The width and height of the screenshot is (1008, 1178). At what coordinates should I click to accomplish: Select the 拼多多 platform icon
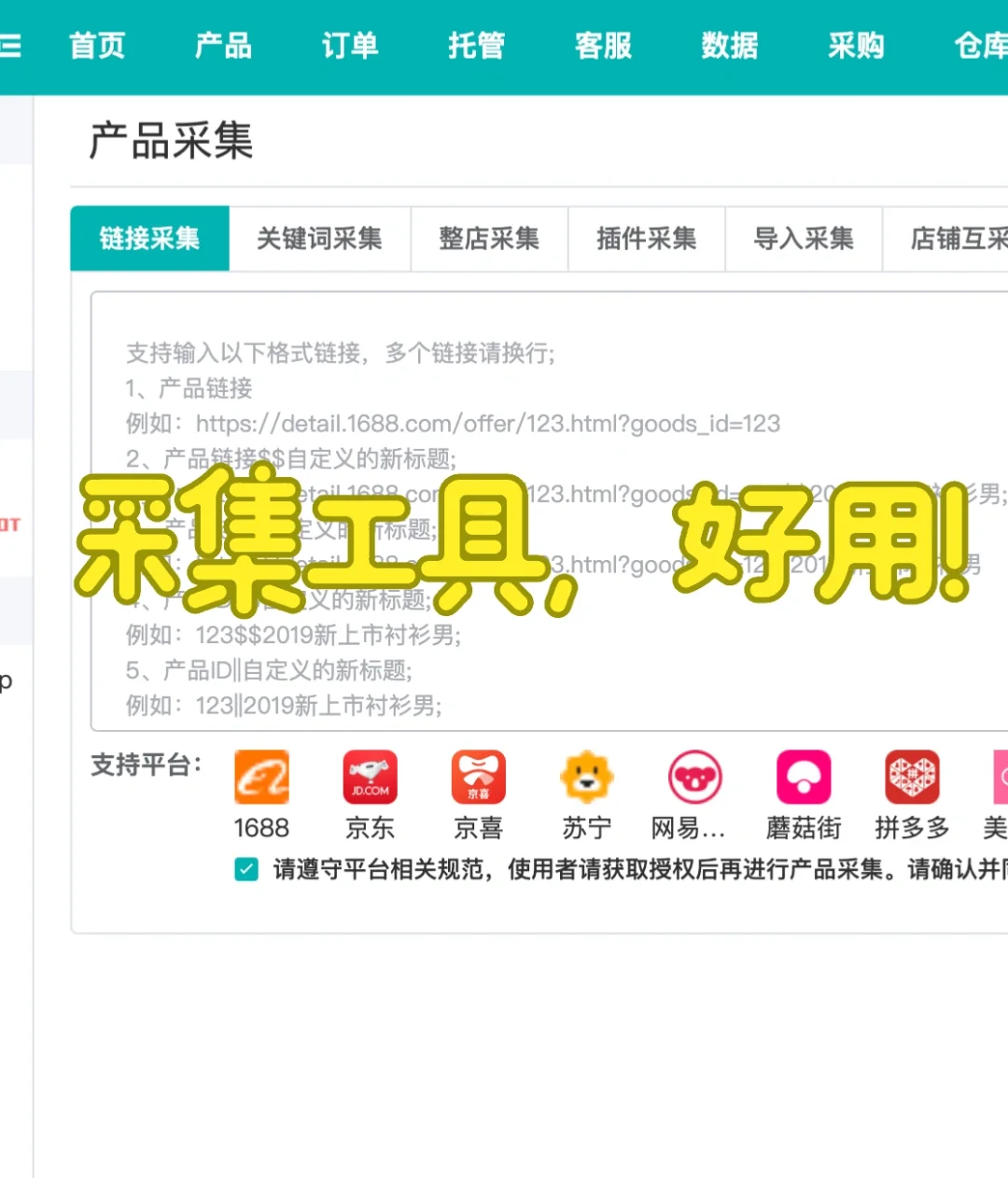(x=912, y=777)
